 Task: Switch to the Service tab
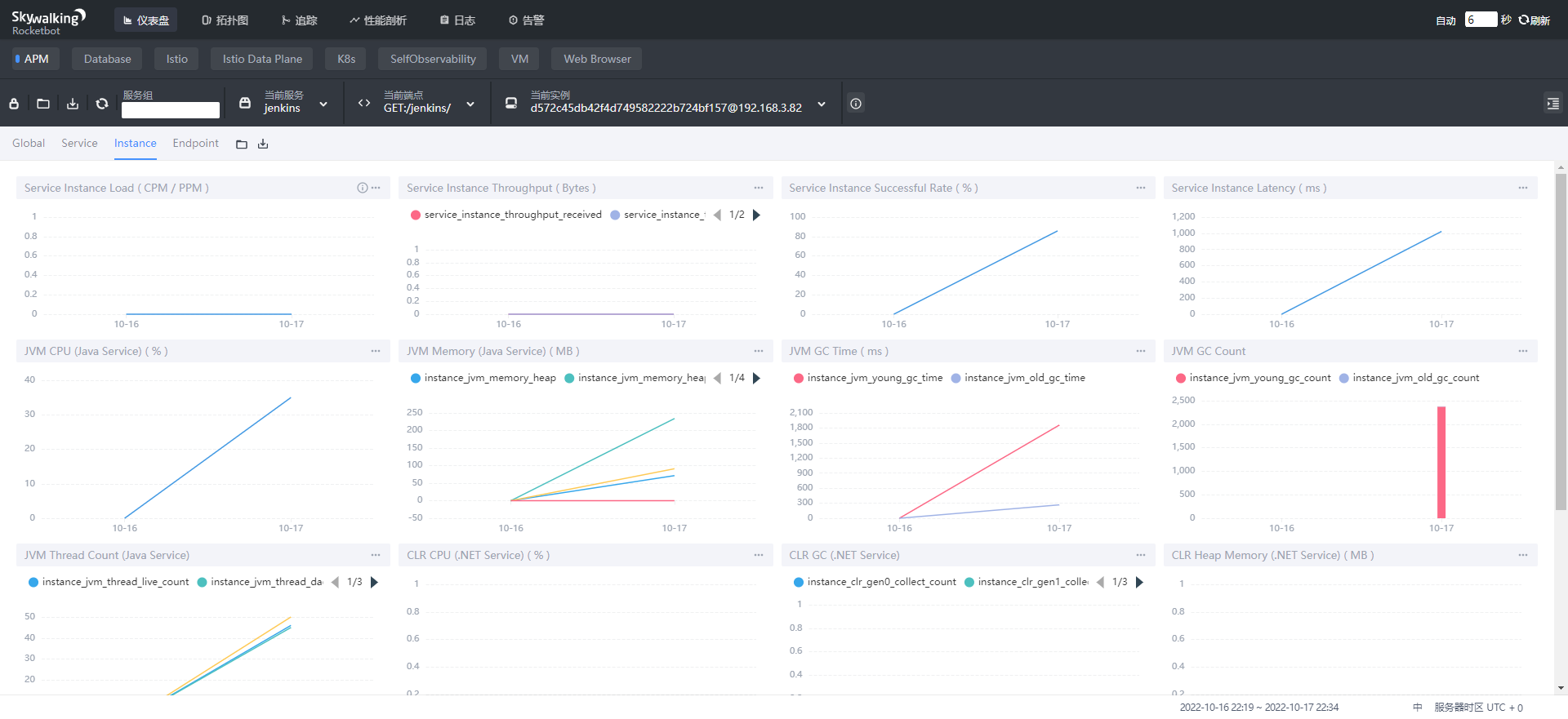pos(79,143)
